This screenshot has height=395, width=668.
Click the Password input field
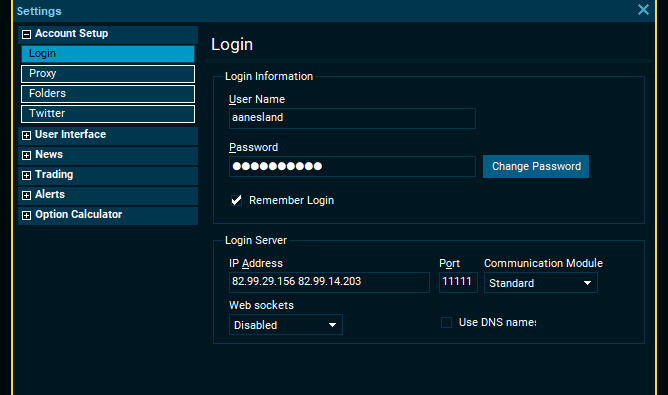coord(352,166)
